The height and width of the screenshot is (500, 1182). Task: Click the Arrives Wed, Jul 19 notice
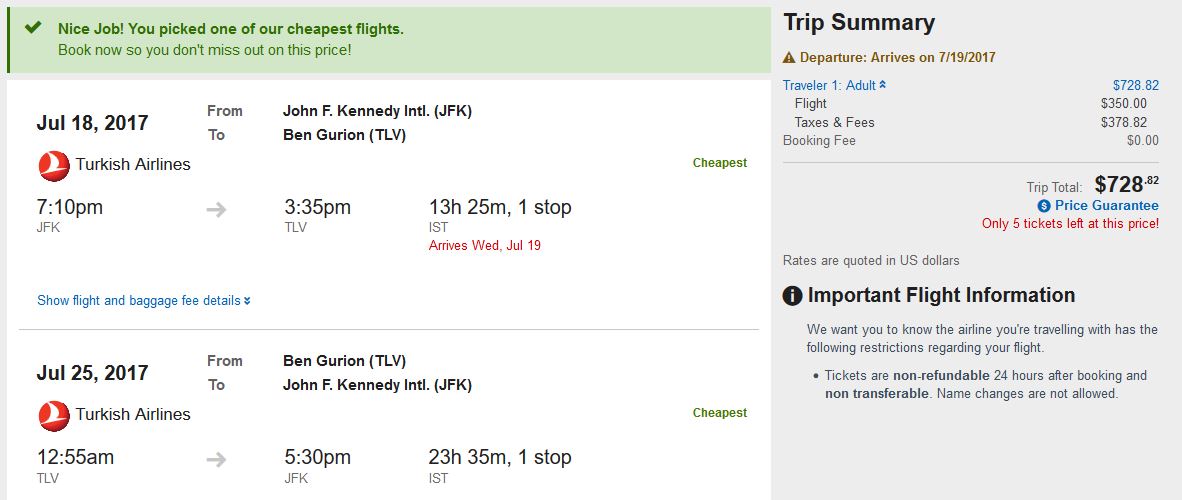coord(485,245)
